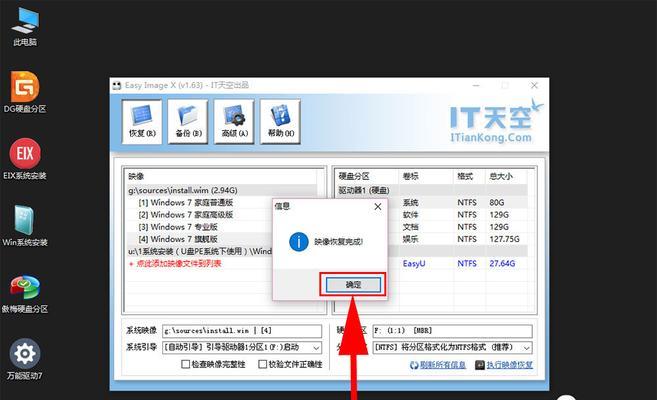Click the 执行映像恢复 link

(509, 365)
